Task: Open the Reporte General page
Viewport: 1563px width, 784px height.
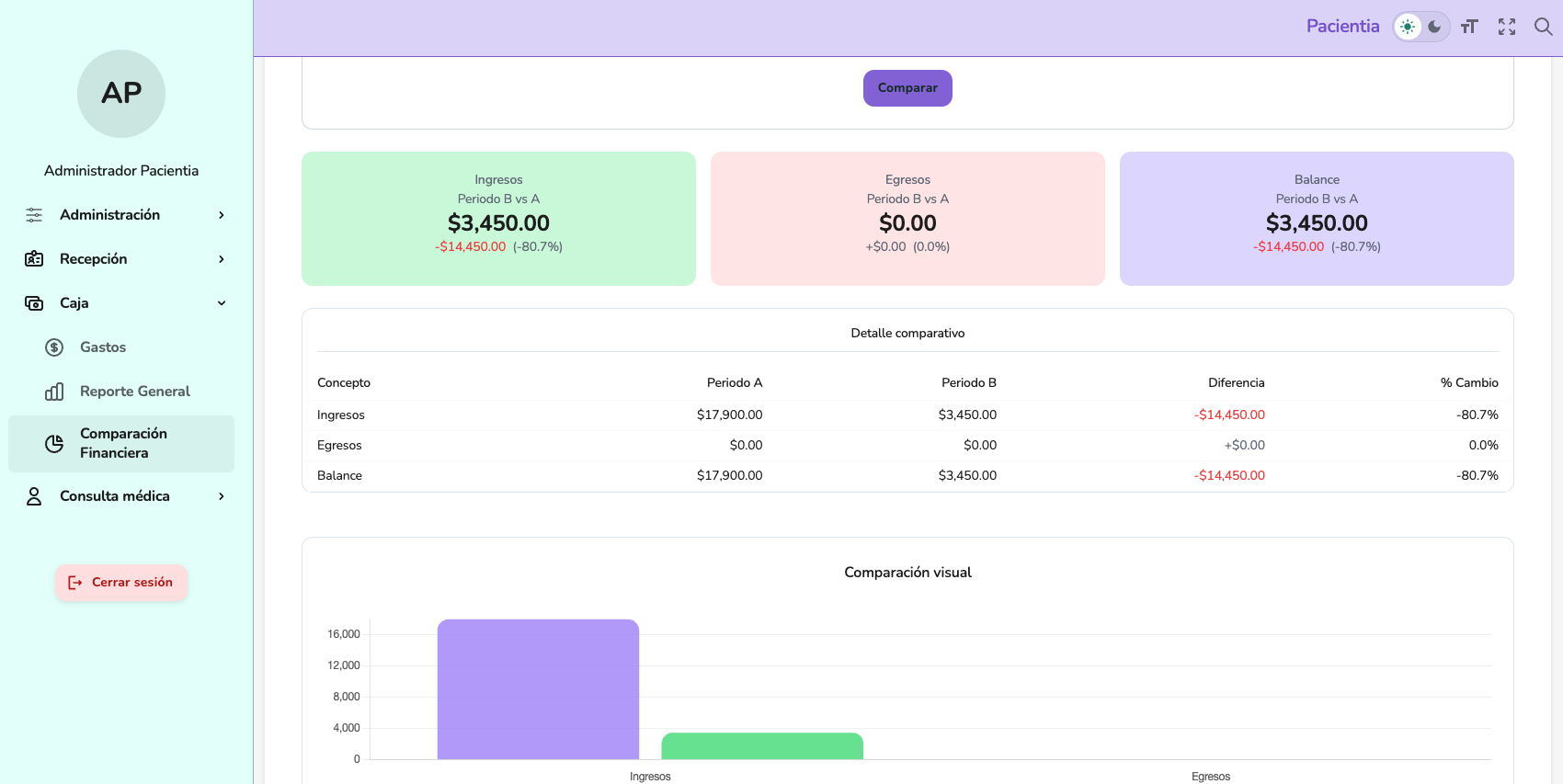Action: 134,392
